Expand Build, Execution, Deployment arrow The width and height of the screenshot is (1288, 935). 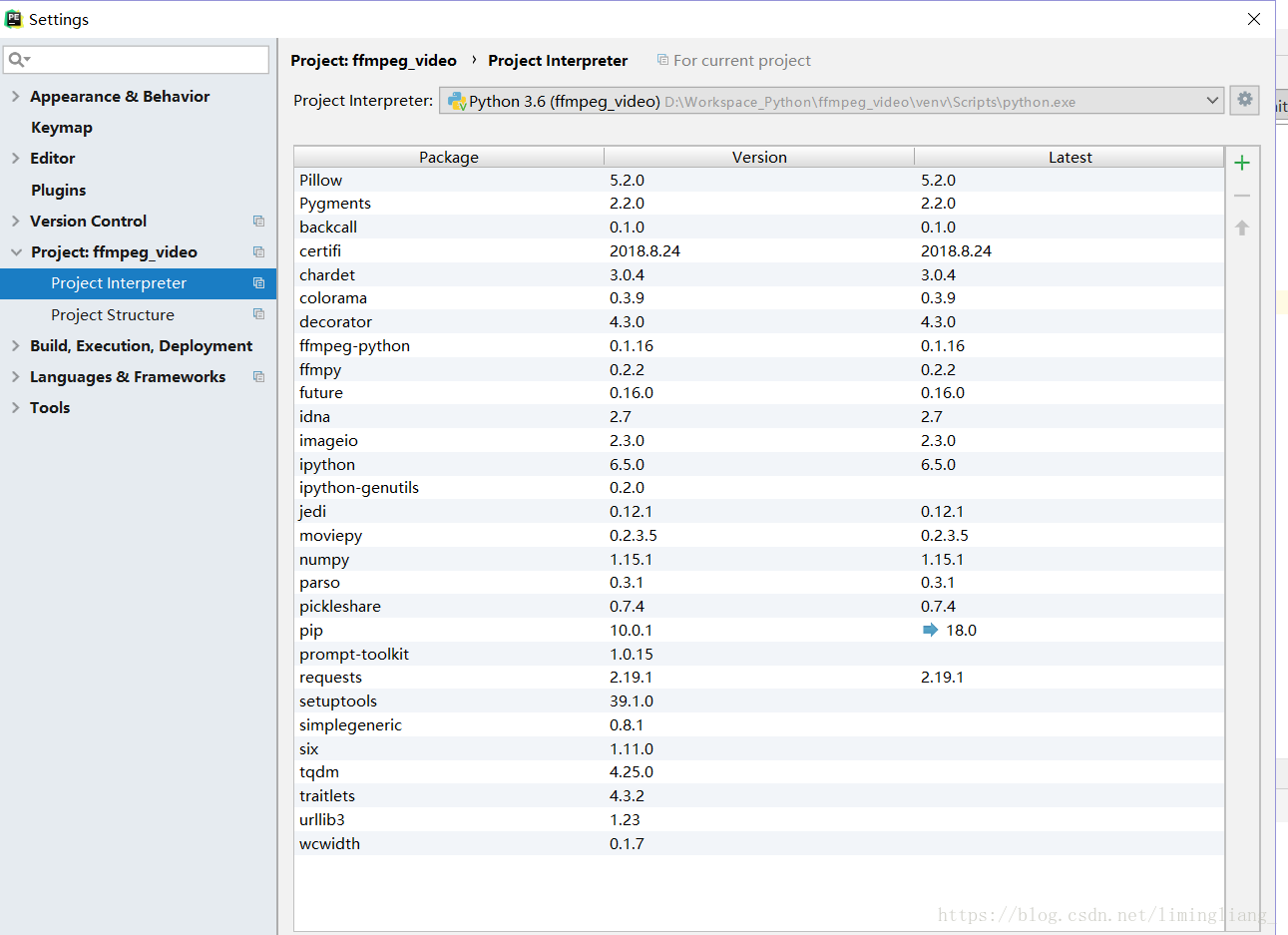tap(15, 345)
